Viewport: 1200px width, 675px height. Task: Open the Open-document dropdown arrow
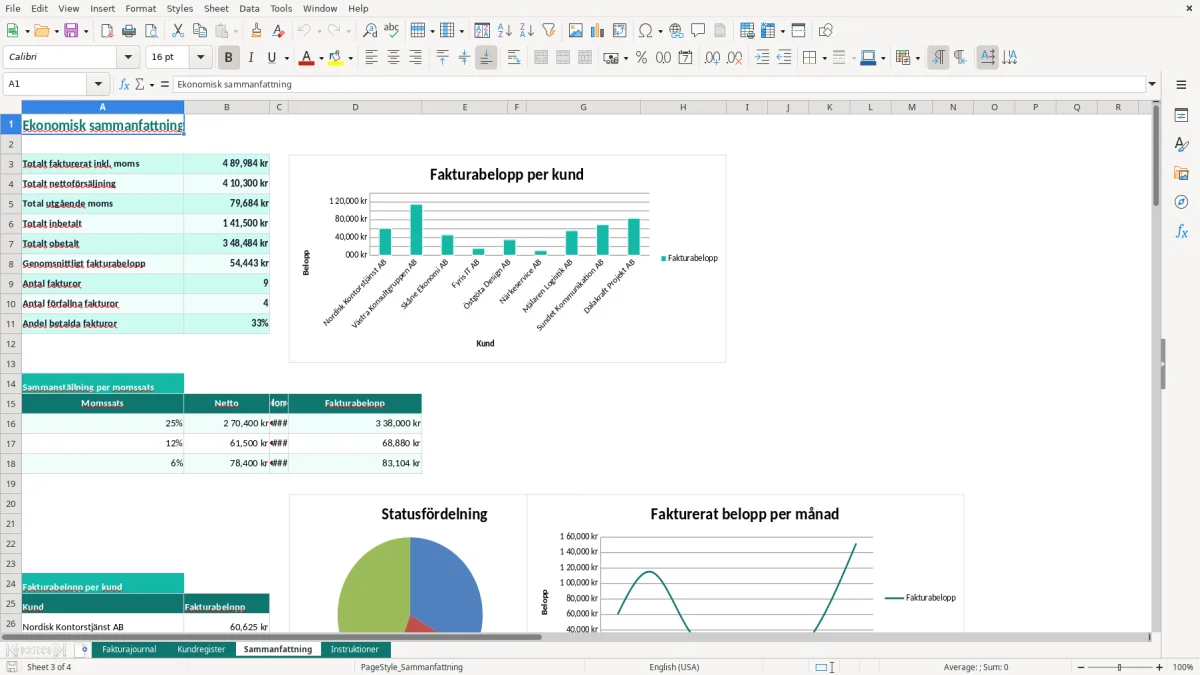pyautogui.click(x=56, y=31)
